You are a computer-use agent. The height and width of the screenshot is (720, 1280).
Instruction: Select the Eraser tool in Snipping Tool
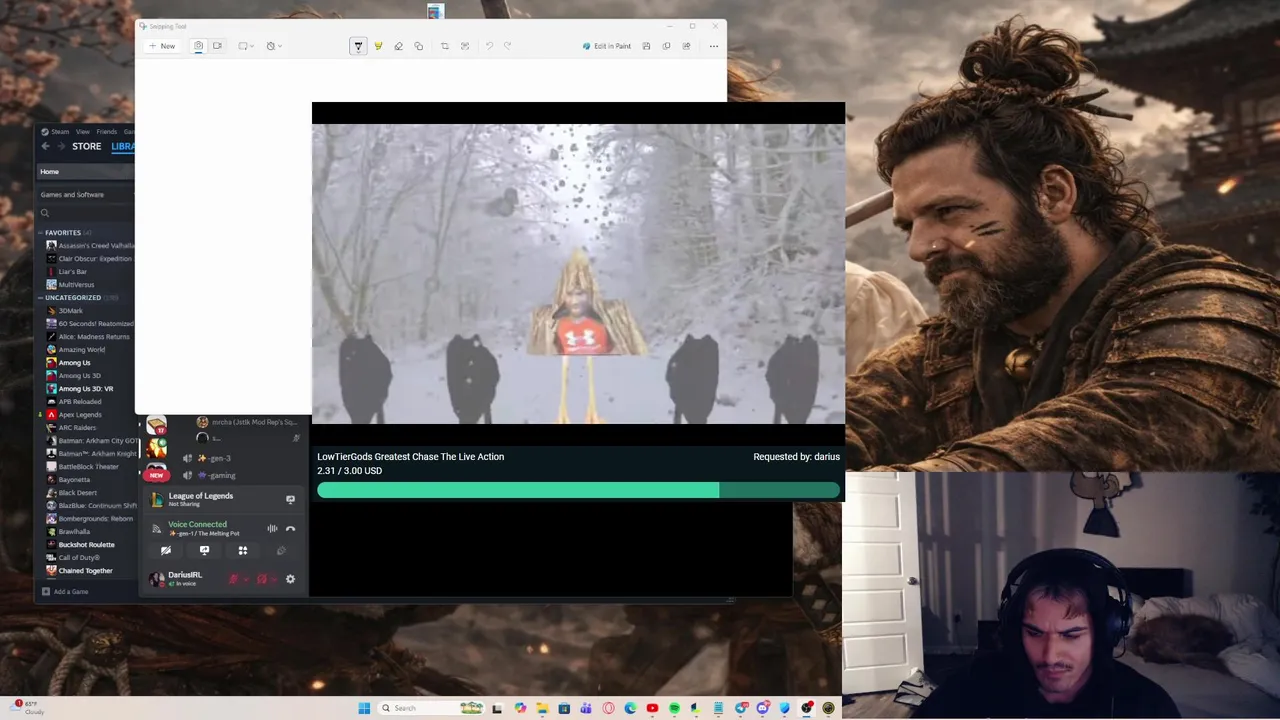(x=398, y=46)
